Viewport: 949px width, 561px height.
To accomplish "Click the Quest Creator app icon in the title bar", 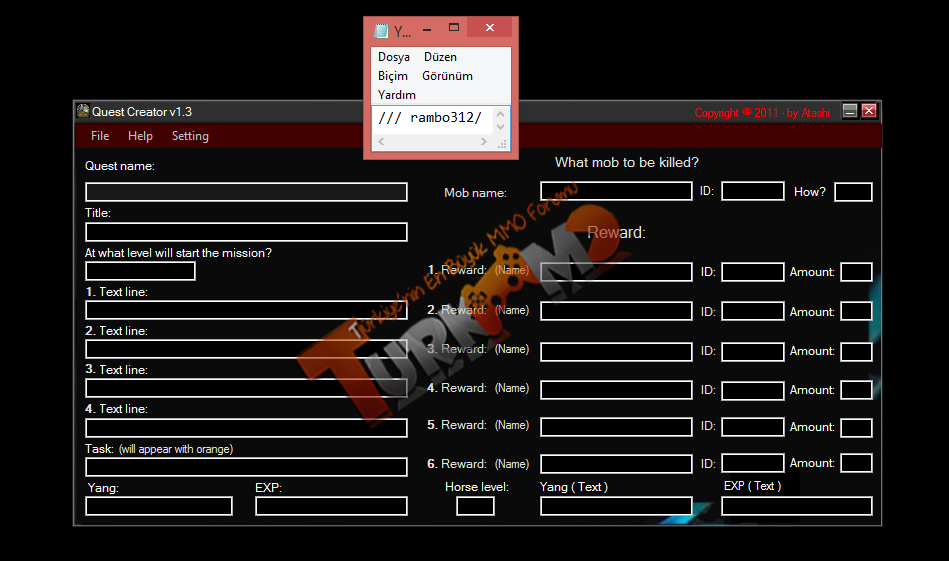I will (83, 111).
